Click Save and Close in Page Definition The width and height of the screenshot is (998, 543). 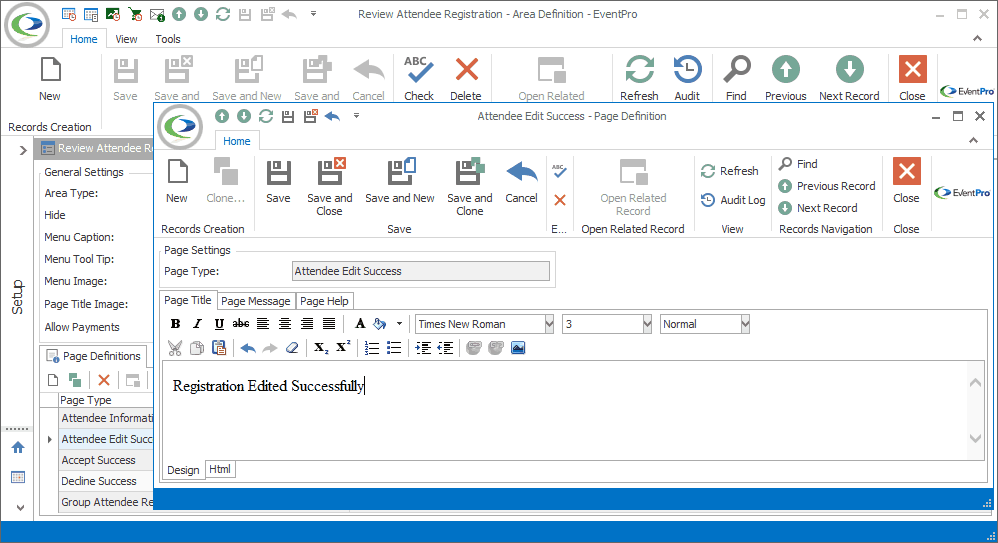pos(330,187)
